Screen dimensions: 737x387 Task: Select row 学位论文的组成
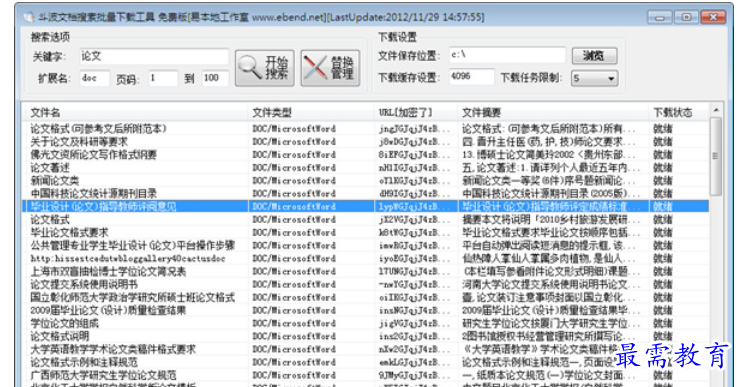pyautogui.click(x=366, y=323)
